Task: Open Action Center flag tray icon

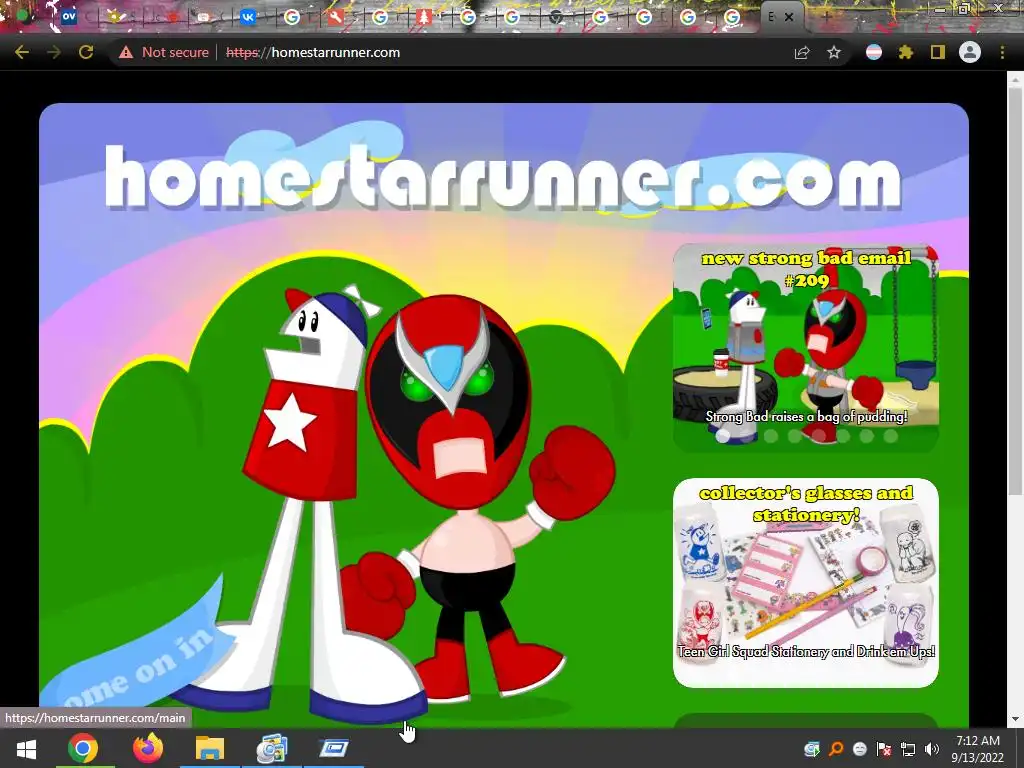Action: coord(884,749)
